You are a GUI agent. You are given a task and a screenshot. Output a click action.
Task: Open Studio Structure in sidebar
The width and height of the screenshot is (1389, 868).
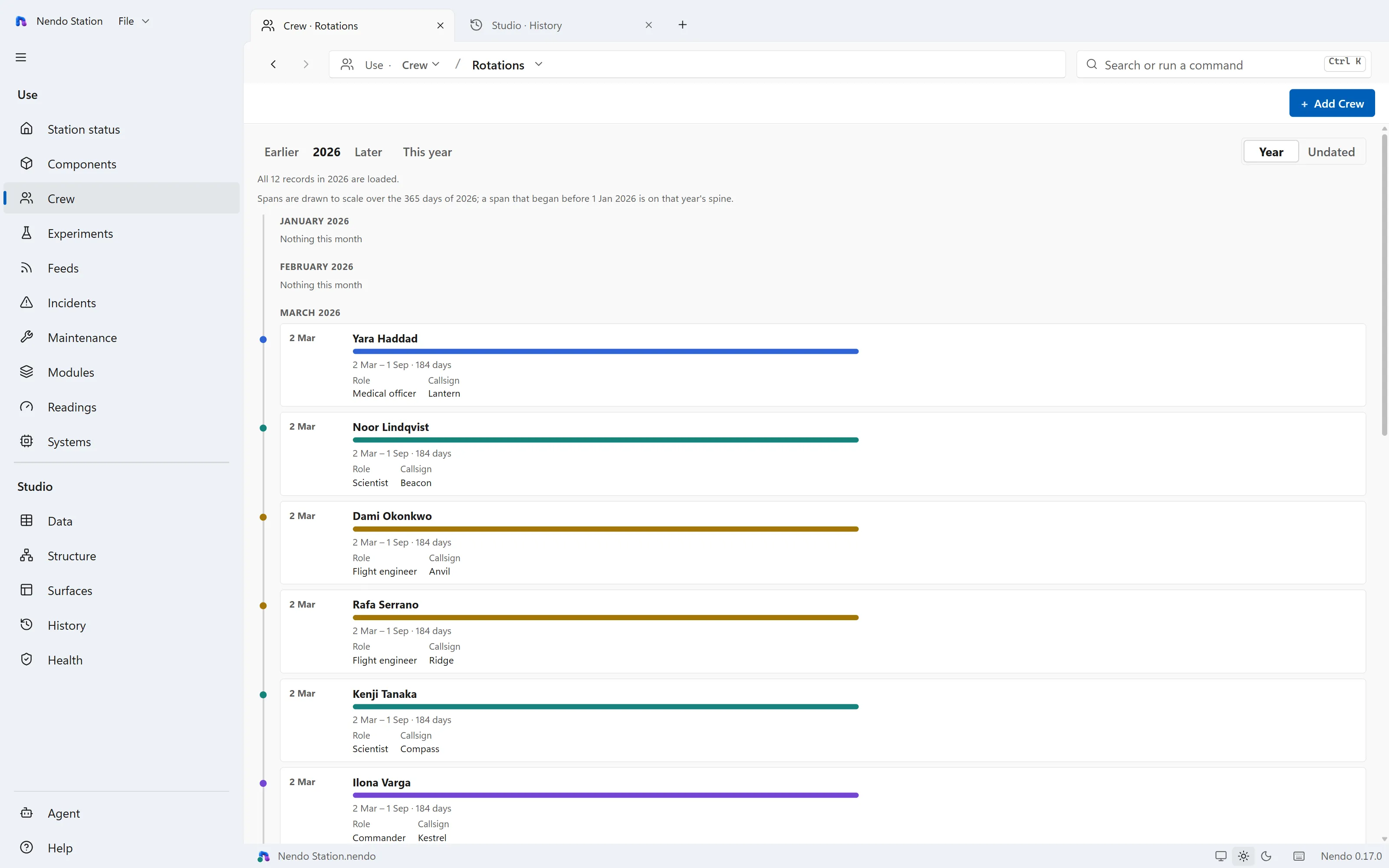pyautogui.click(x=122, y=556)
